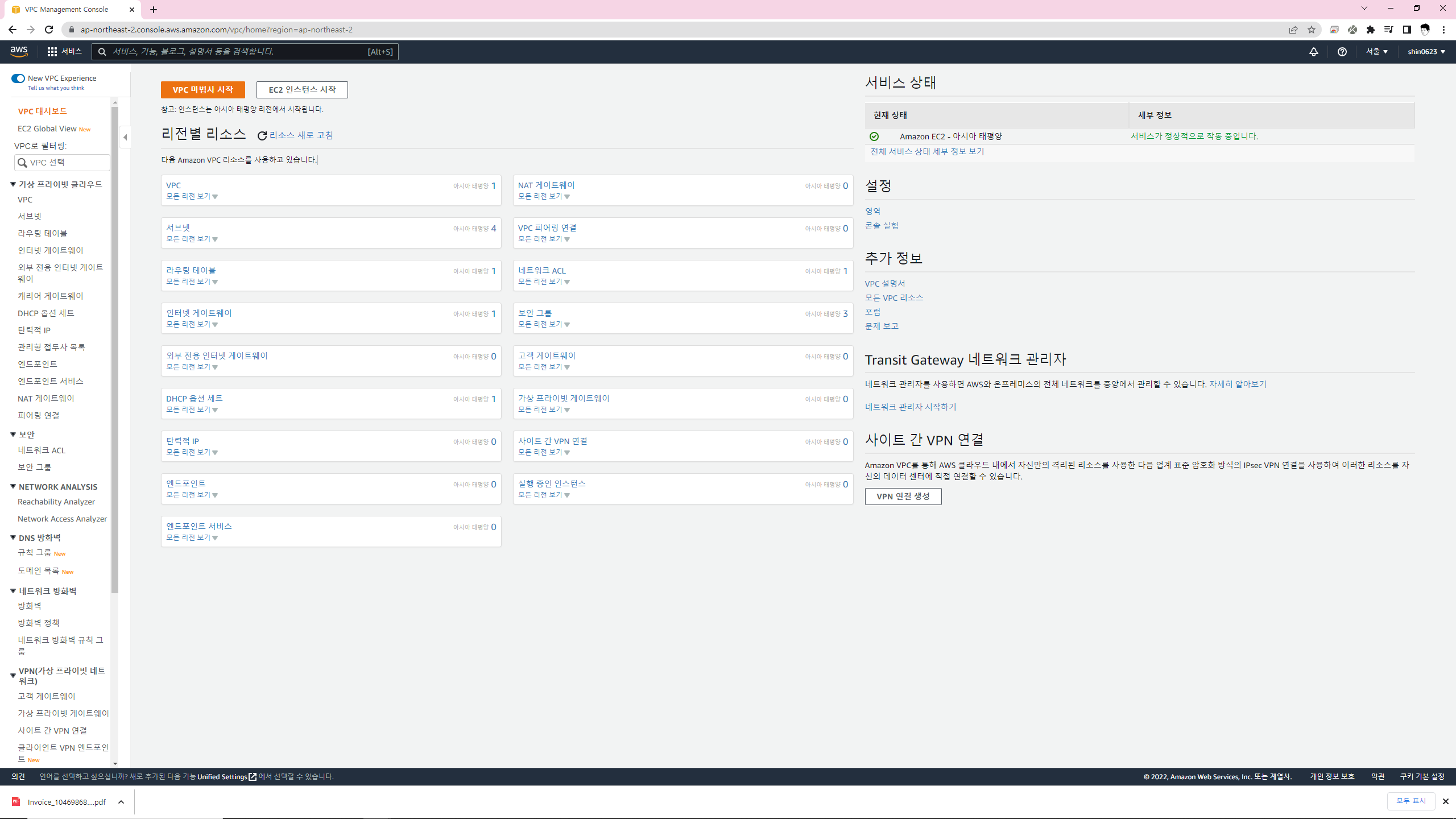Click the AWS logo home icon

19,51
